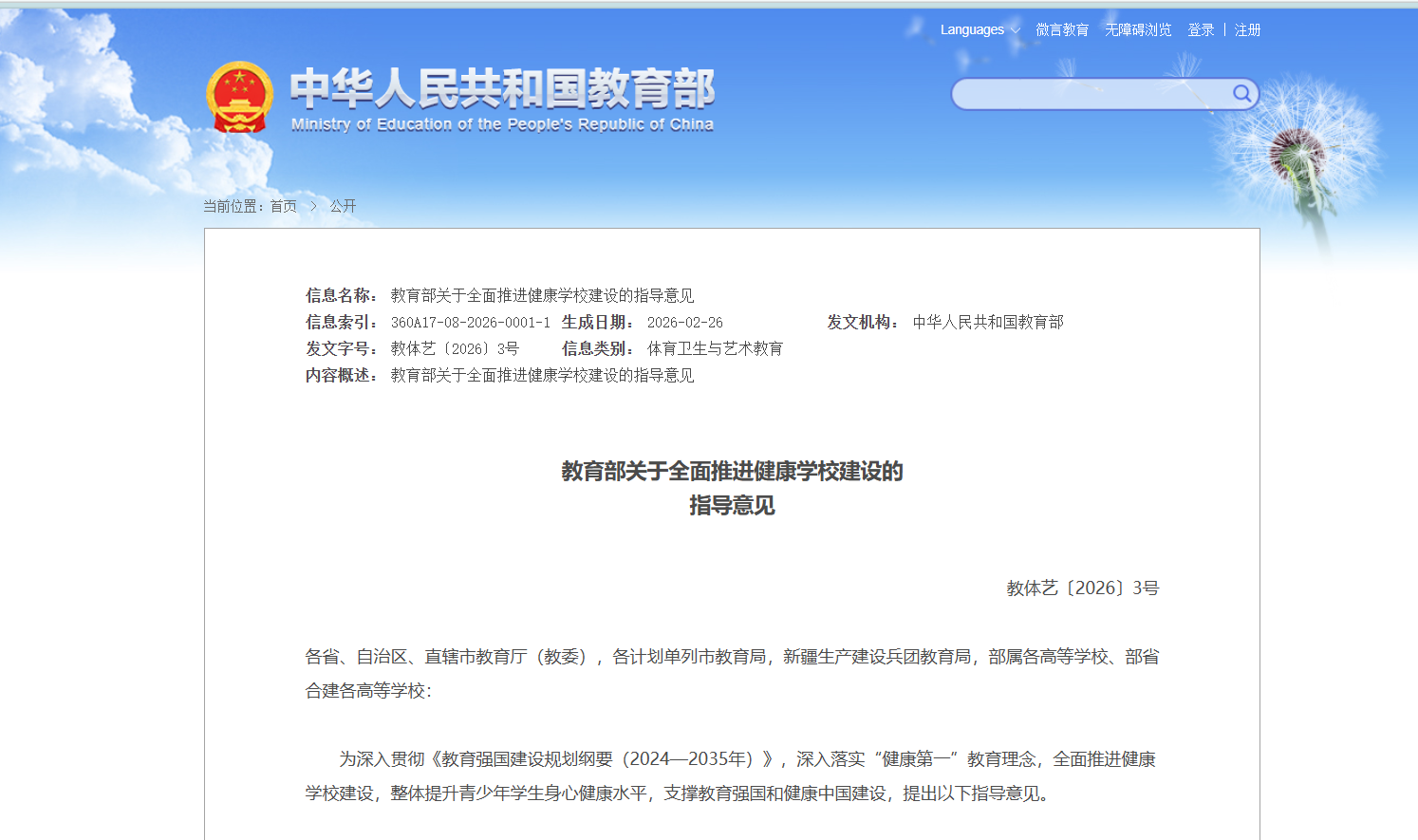The image size is (1418, 840).
Task: Click the 中华人民共和国教育部 site title
Action: click(502, 88)
